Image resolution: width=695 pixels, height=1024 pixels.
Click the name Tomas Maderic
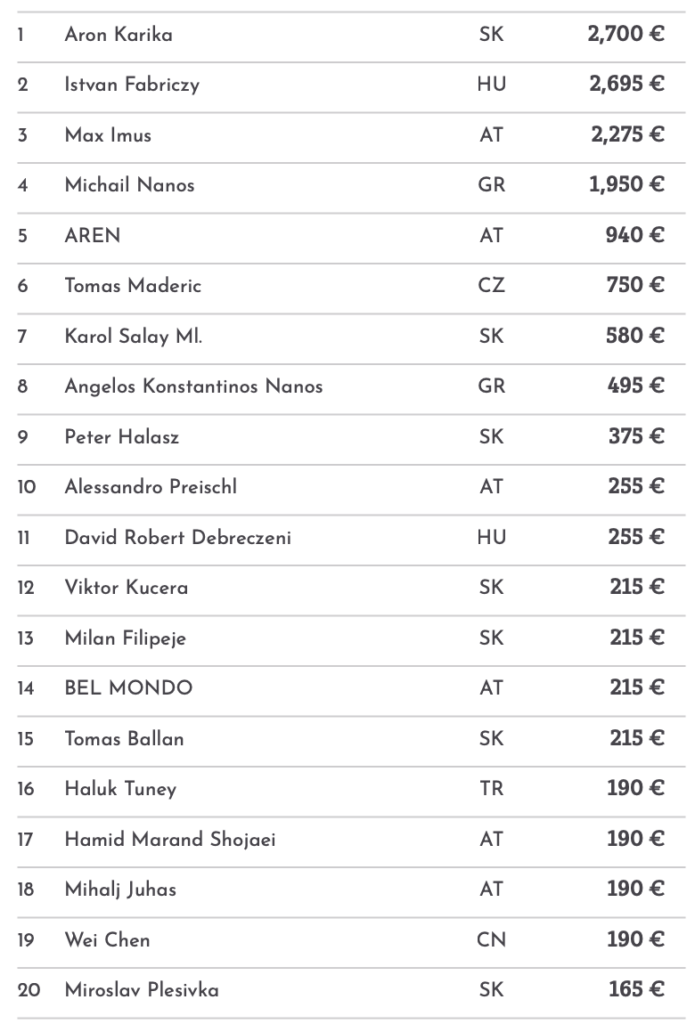pos(133,286)
